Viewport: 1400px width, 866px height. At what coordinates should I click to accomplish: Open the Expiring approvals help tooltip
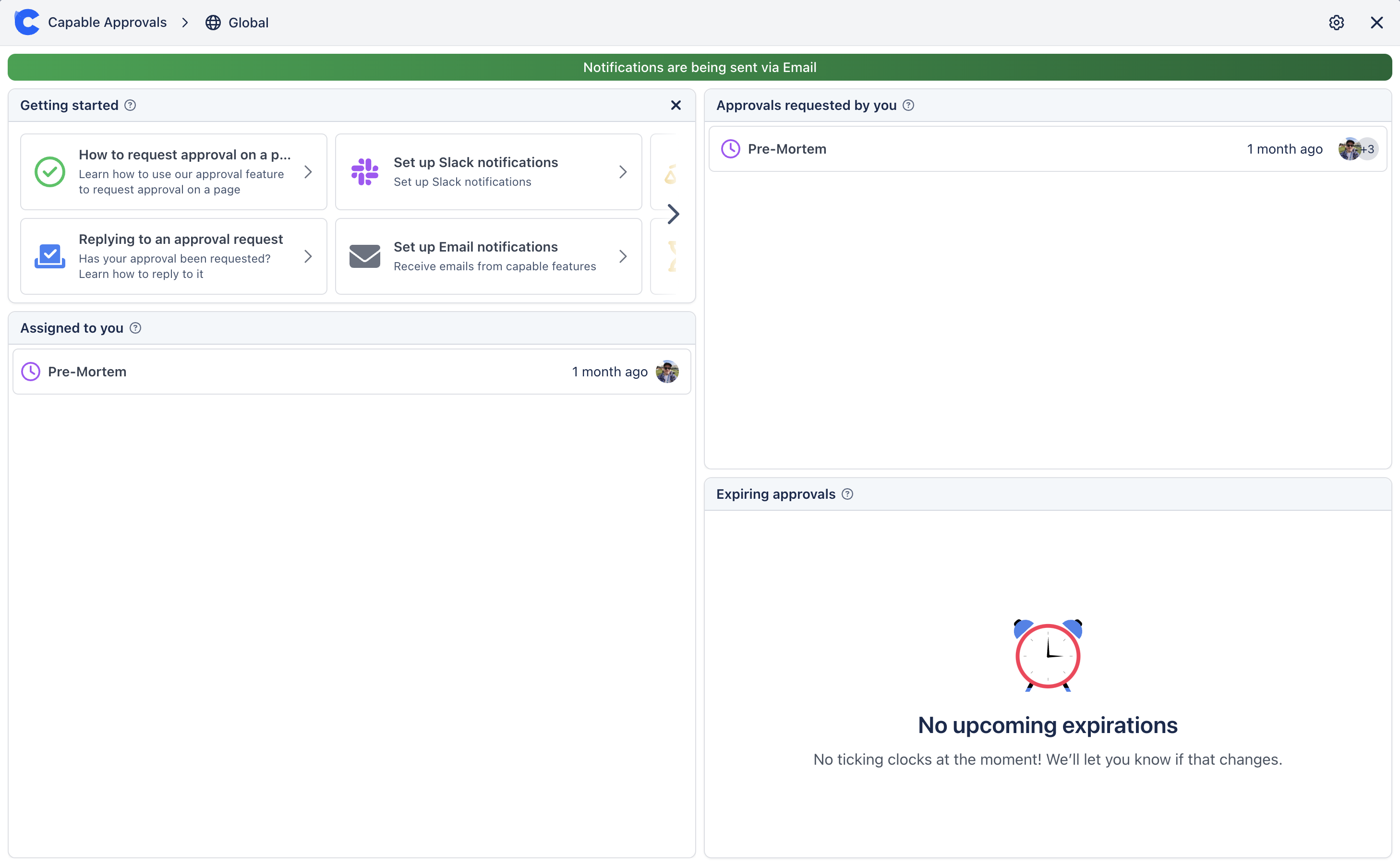tap(846, 494)
